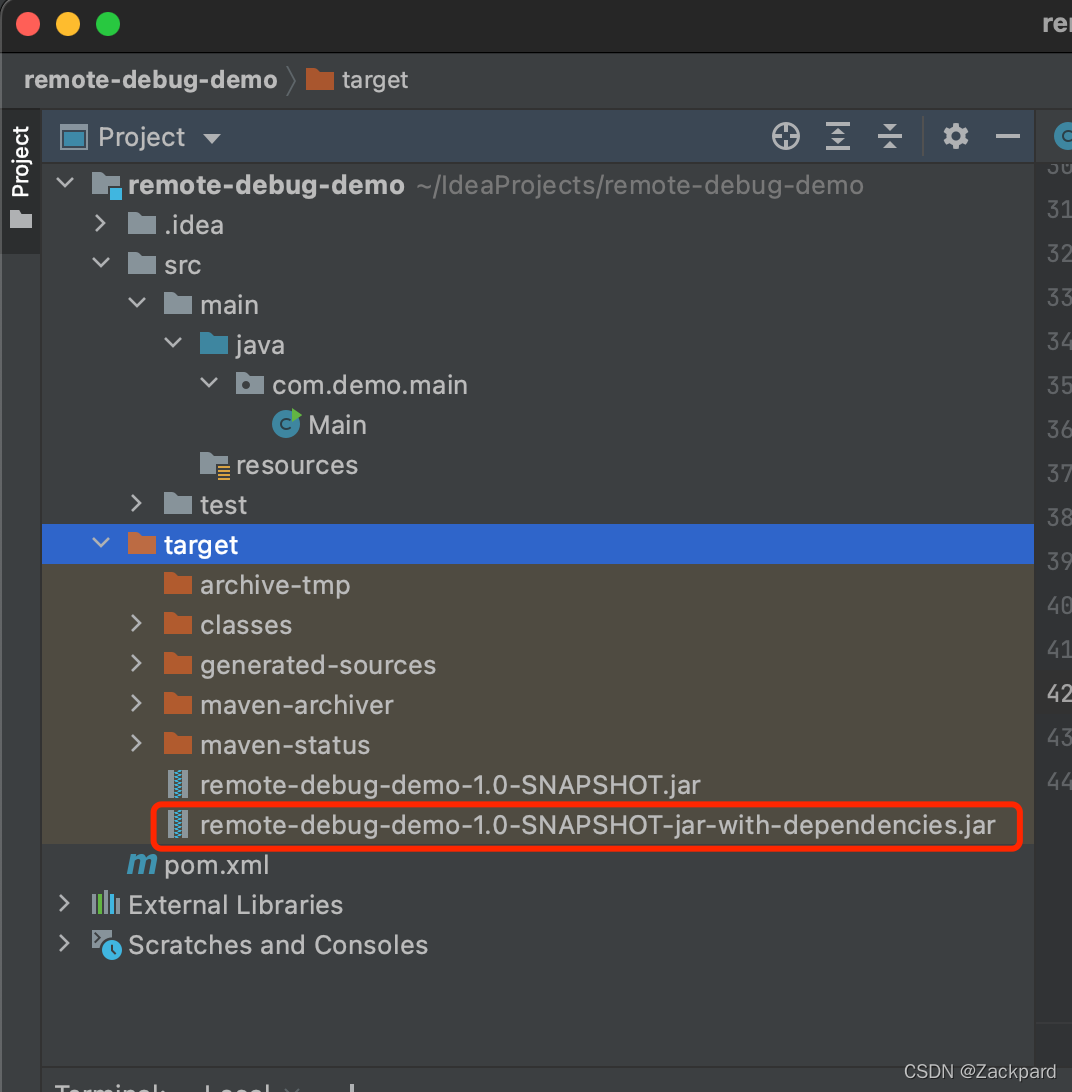Screen dimensions: 1072x1092
Task: Select the External Libraries label
Action: pyautogui.click(x=235, y=905)
